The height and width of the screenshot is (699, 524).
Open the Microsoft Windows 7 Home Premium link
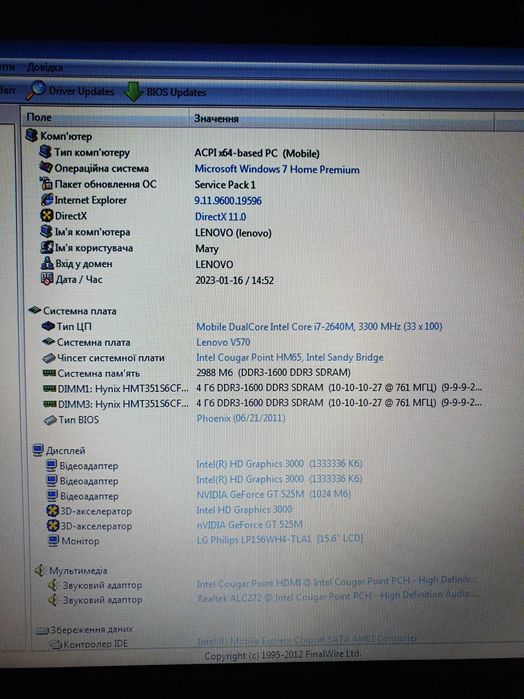pyautogui.click(x=277, y=169)
